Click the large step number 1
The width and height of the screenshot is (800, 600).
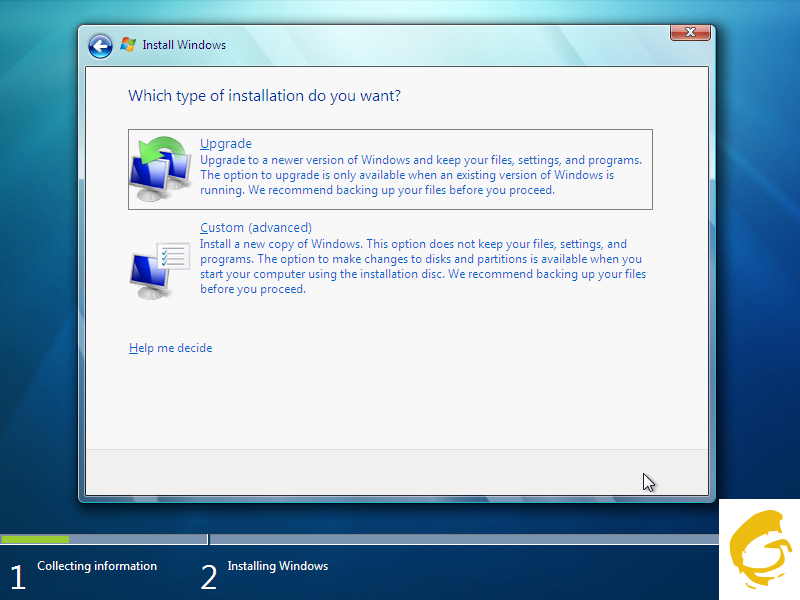pyautogui.click(x=16, y=577)
